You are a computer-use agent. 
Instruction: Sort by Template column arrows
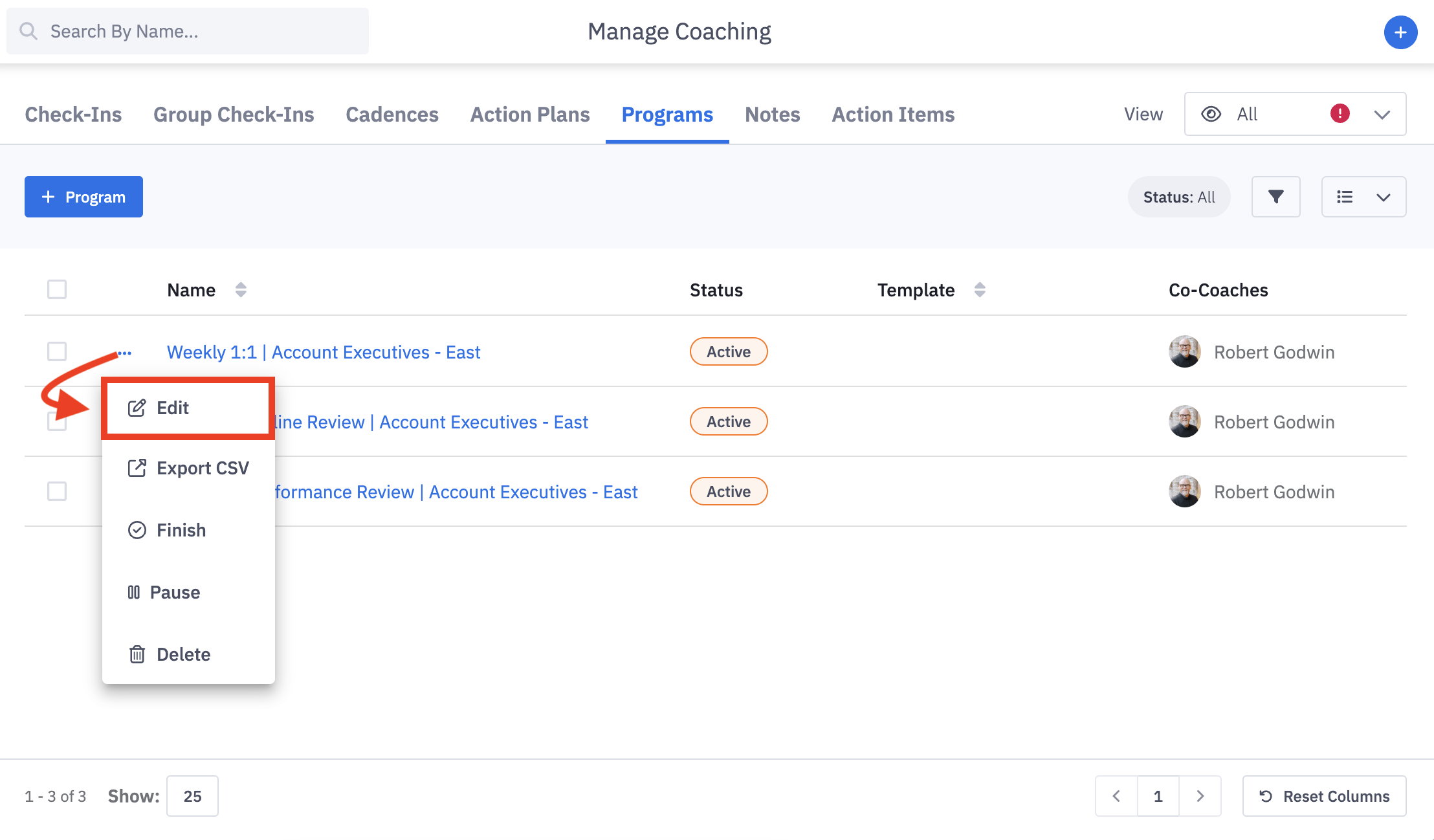click(x=980, y=290)
